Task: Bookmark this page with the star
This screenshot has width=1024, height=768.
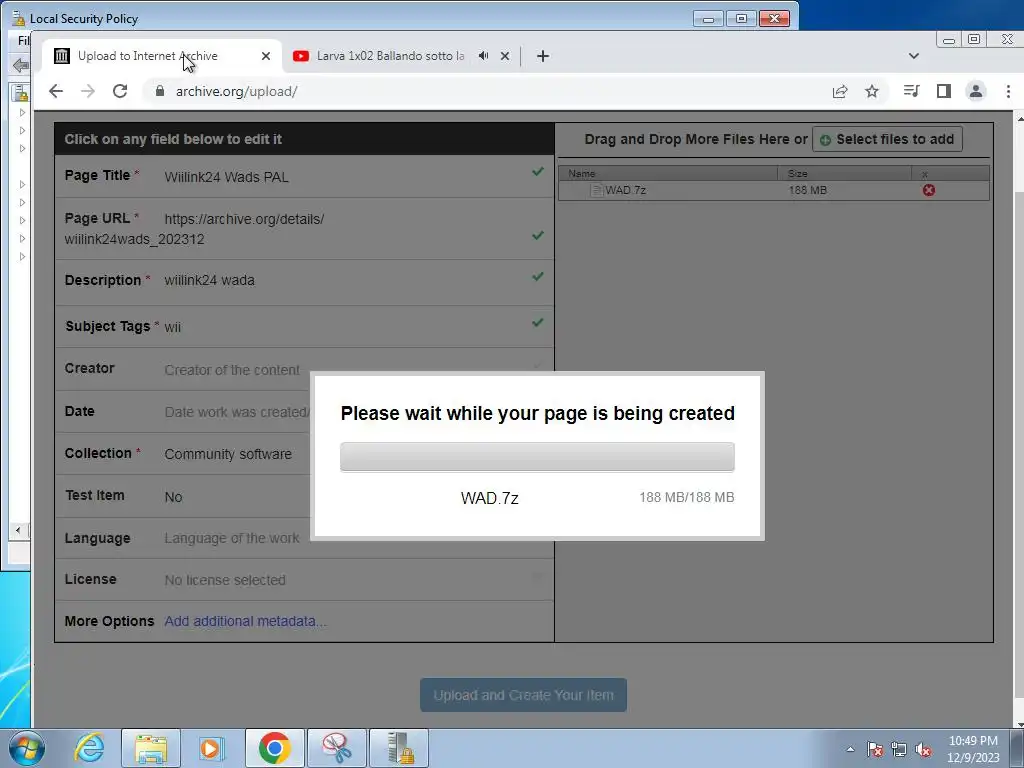Action: 872,91
